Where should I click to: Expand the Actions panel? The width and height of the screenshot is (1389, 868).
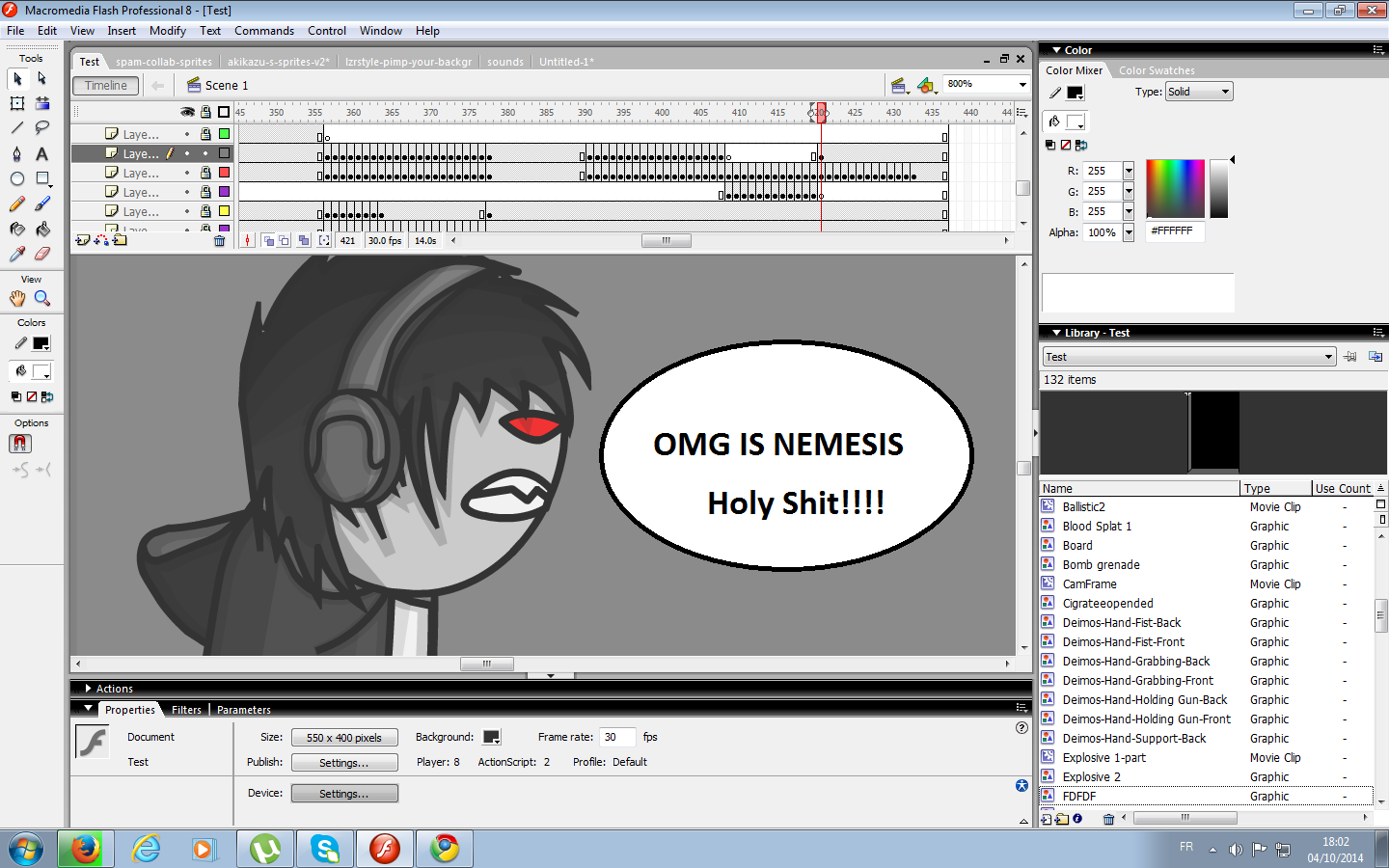[x=88, y=689]
